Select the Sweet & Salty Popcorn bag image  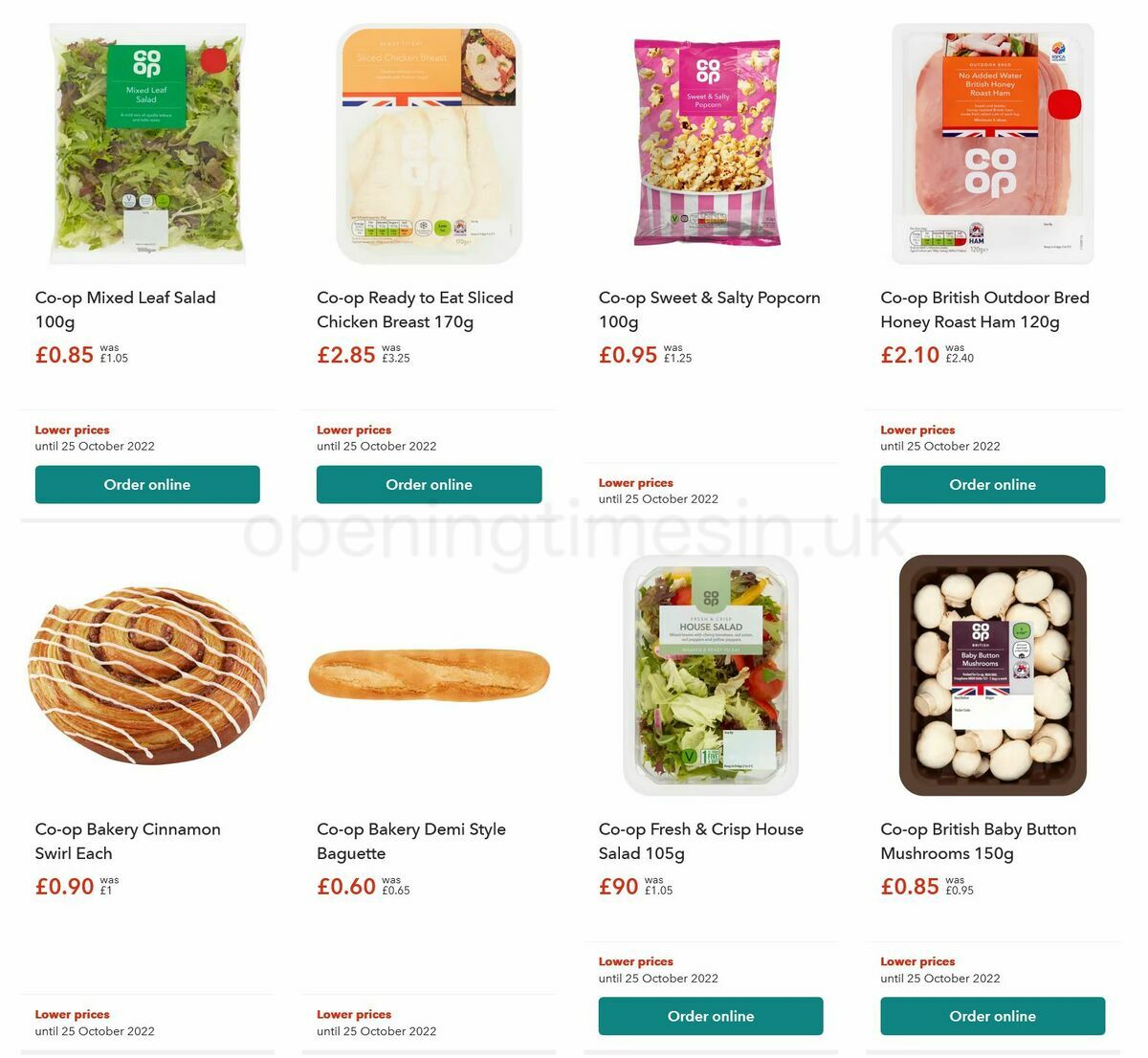(x=710, y=143)
